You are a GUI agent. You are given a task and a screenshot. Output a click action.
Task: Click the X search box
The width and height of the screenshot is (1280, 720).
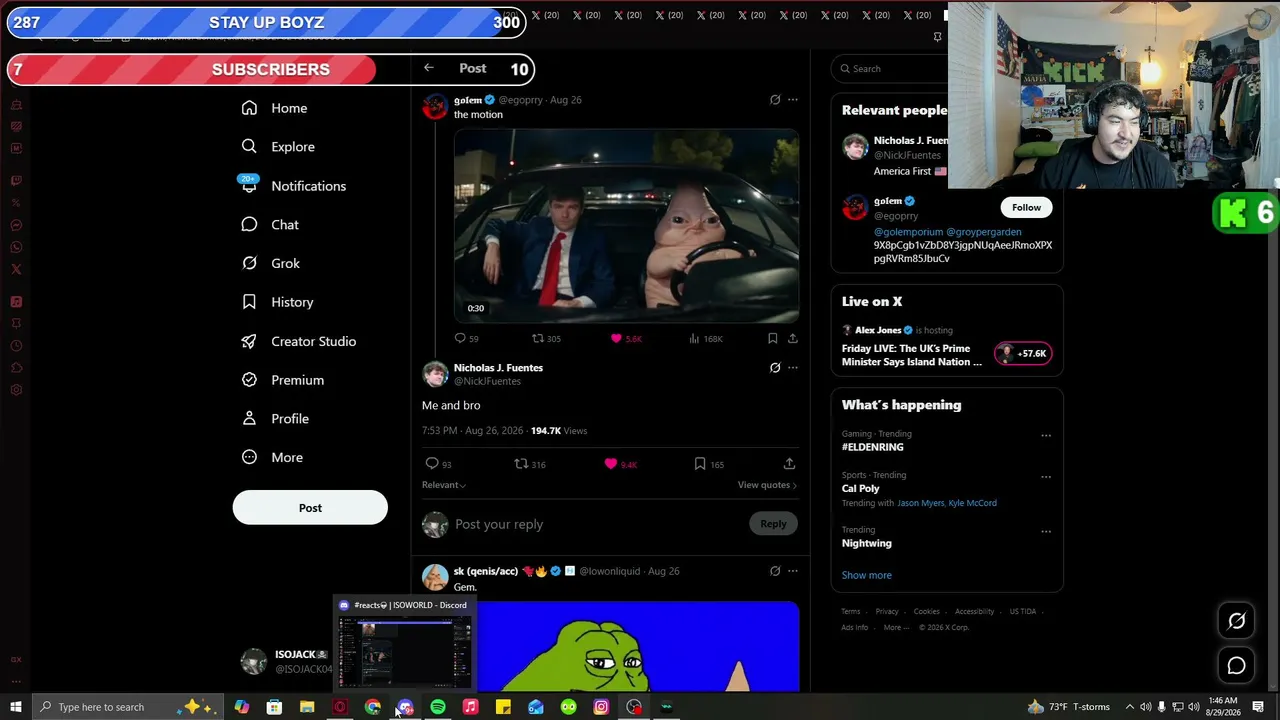(x=890, y=69)
